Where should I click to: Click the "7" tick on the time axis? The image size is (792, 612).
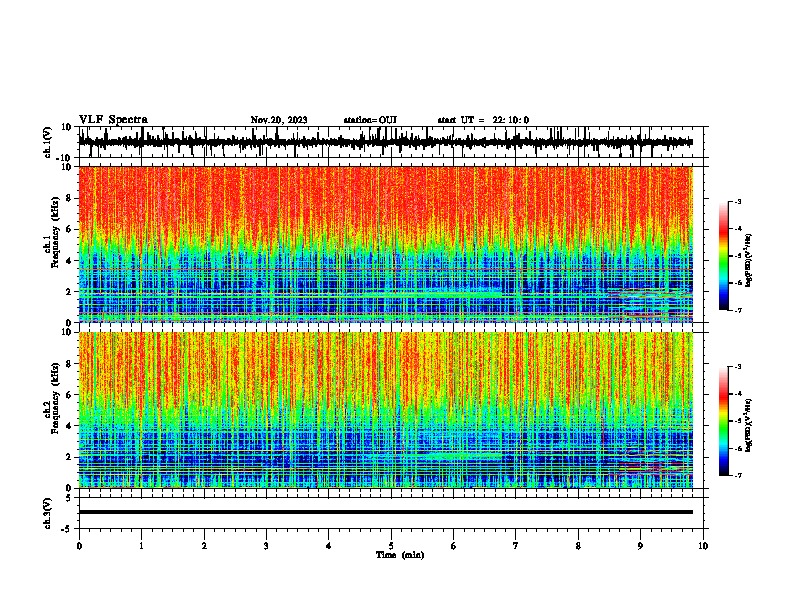tap(516, 546)
